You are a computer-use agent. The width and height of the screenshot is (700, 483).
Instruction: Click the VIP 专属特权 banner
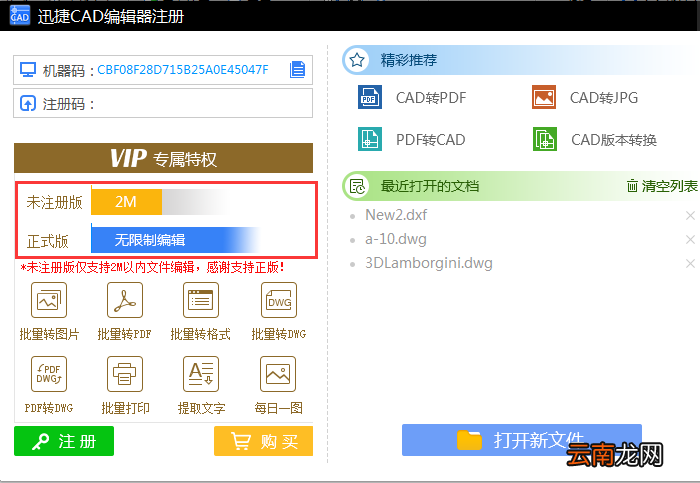(x=163, y=158)
